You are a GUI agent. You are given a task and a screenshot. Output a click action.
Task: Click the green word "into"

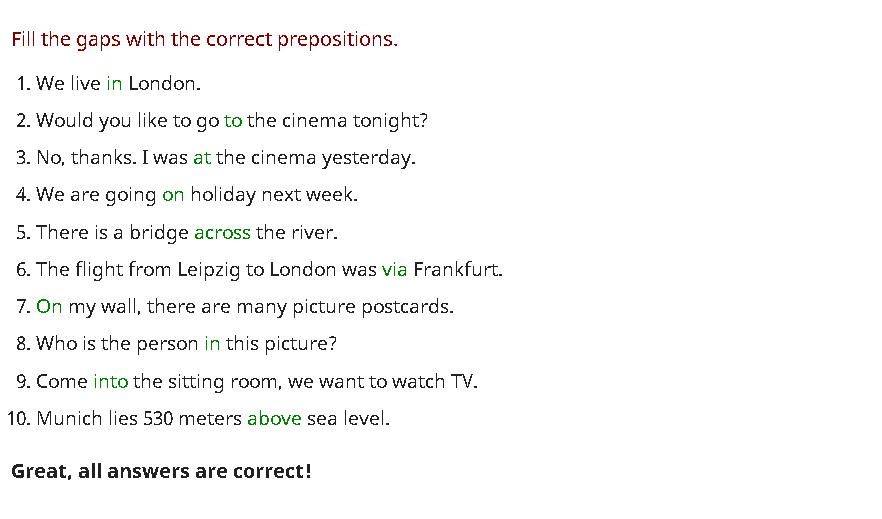[110, 382]
